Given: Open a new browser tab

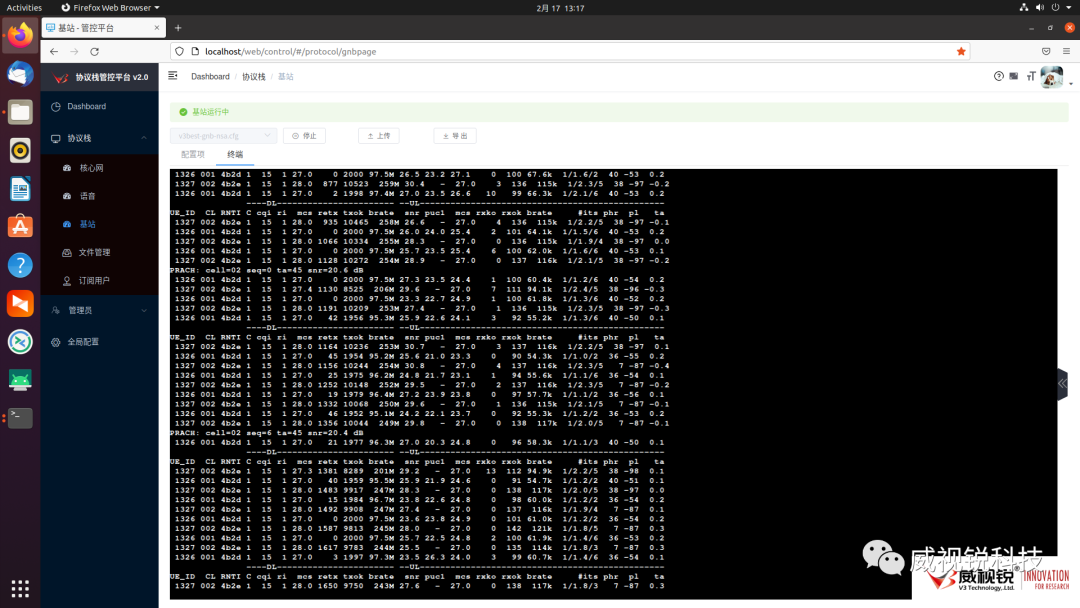Looking at the screenshot, I should [x=178, y=28].
